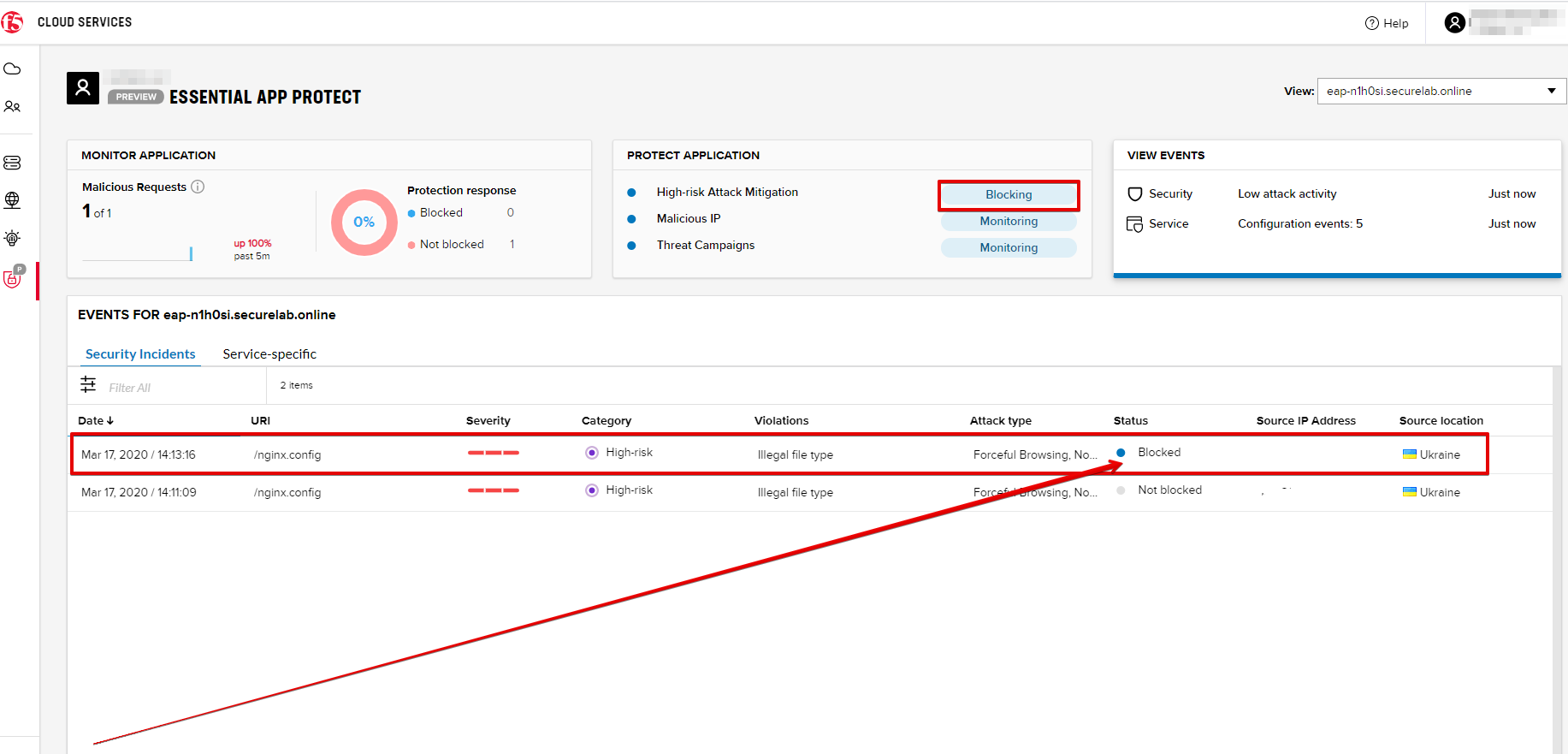Open the globe icon in sidebar
1568x754 pixels.
[x=12, y=200]
